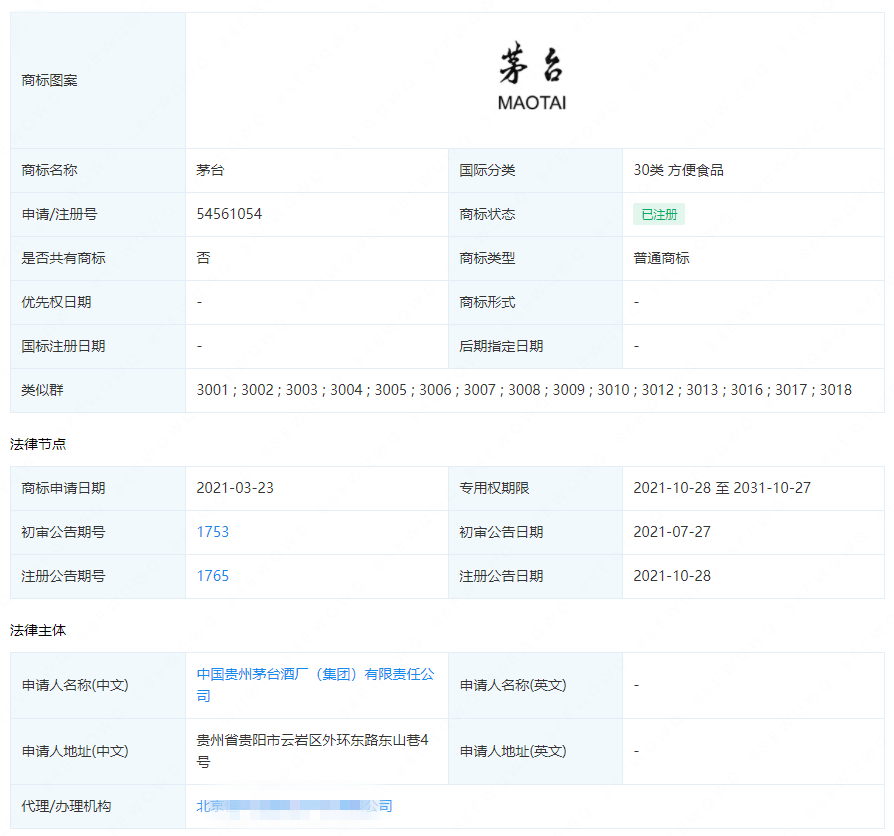The image size is (894, 836).
Task: Click 普通商标 trademark type value
Action: tap(661, 258)
